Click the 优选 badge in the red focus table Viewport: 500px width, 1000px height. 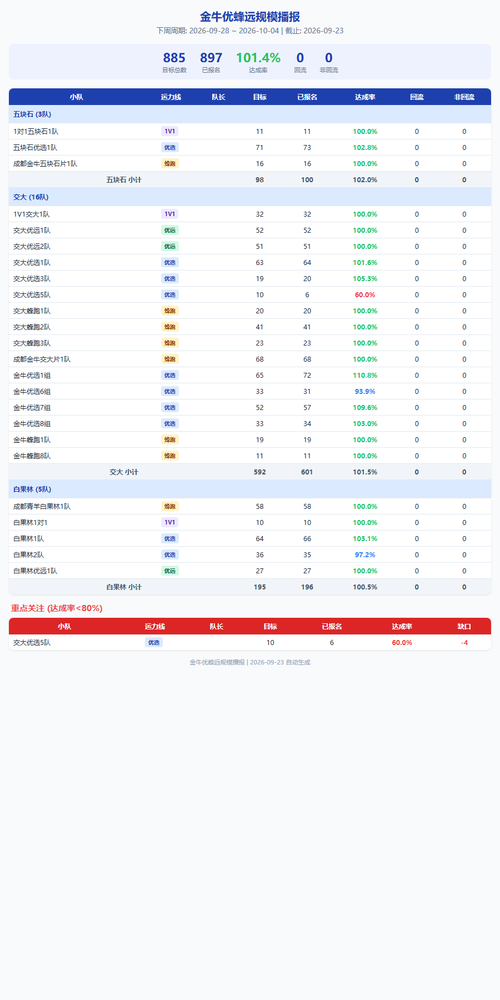click(x=154, y=642)
